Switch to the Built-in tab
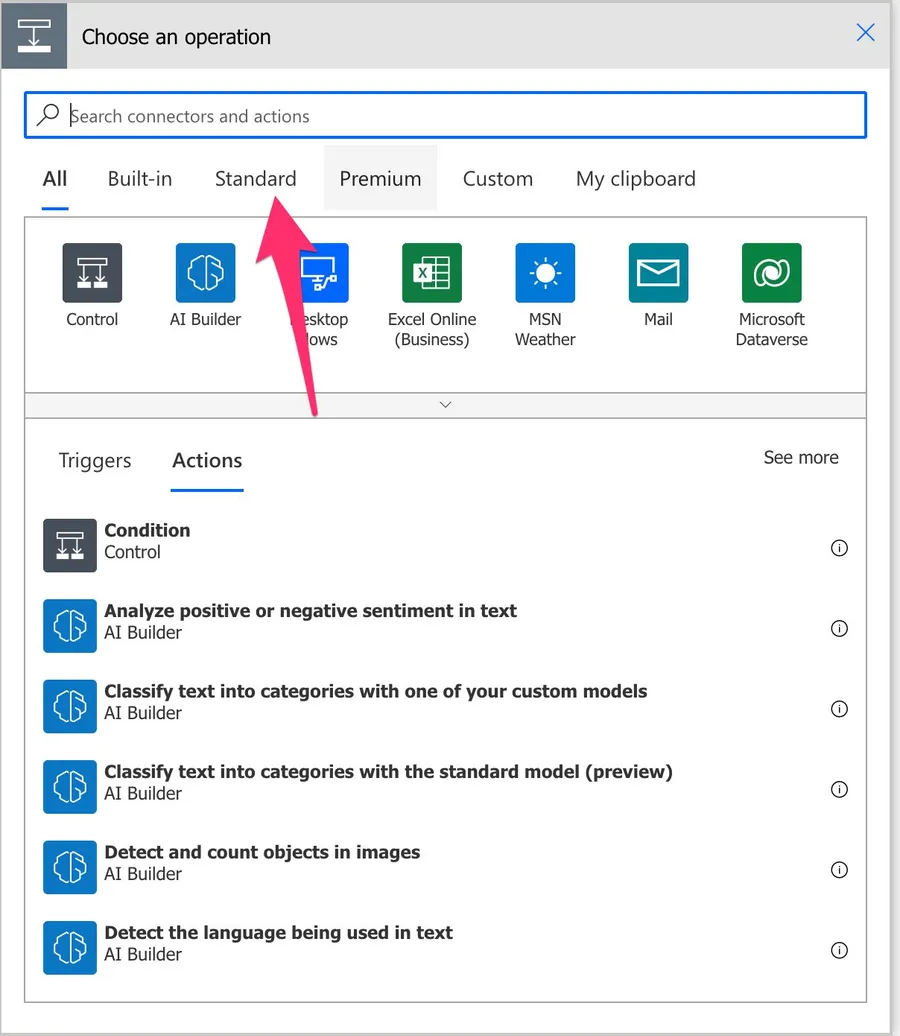This screenshot has height=1036, width=900. [x=140, y=179]
